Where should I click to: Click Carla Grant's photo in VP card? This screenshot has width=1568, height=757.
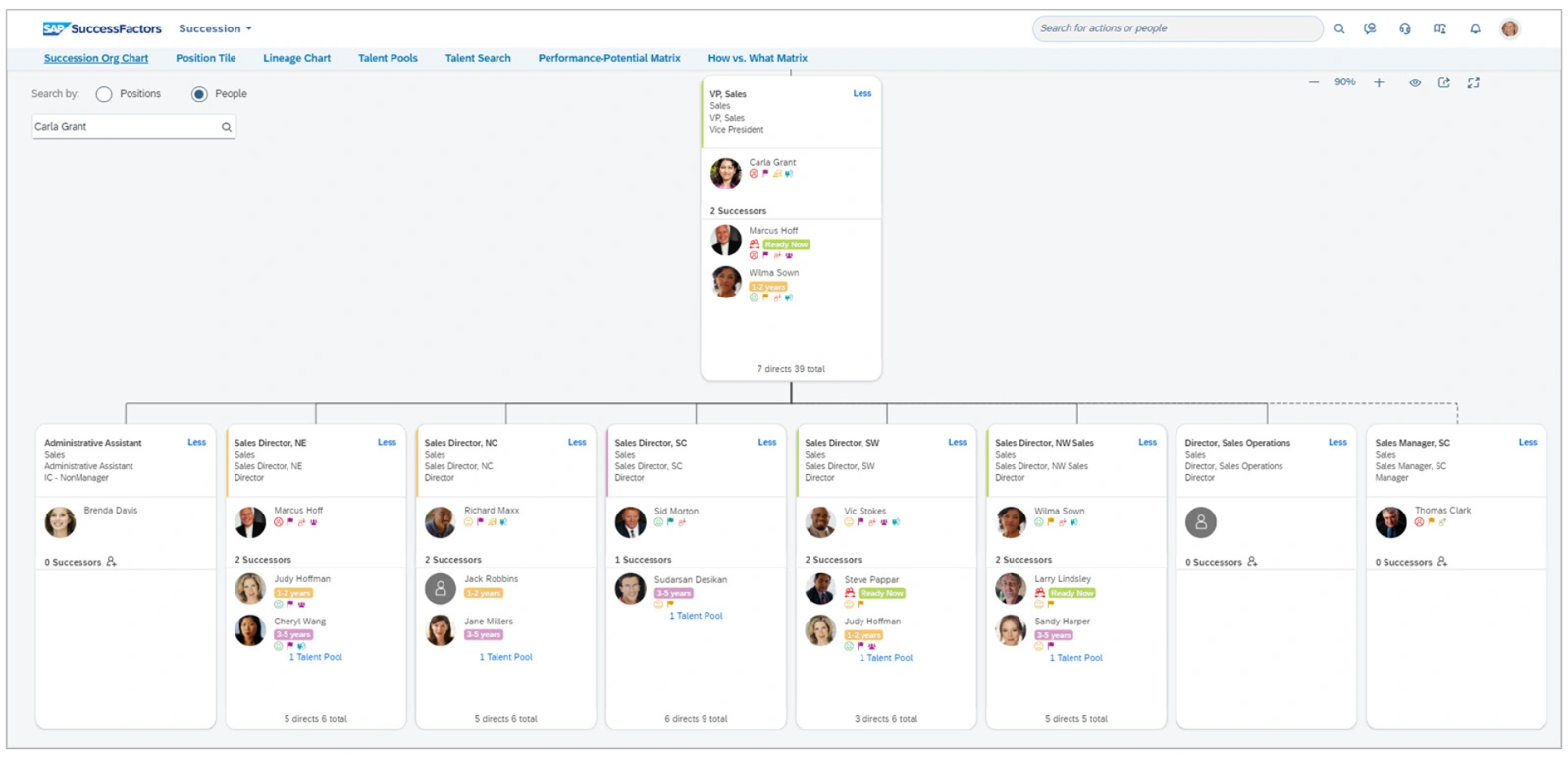[x=726, y=173]
